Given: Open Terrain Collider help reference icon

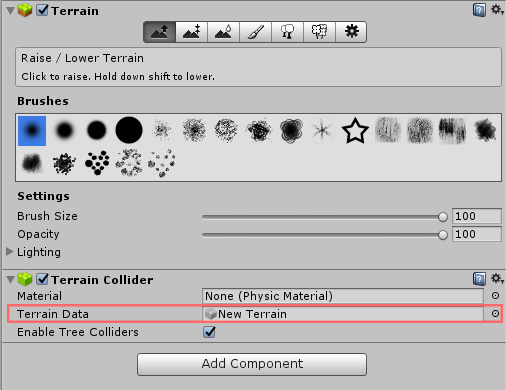Looking at the screenshot, I should coord(479,279).
